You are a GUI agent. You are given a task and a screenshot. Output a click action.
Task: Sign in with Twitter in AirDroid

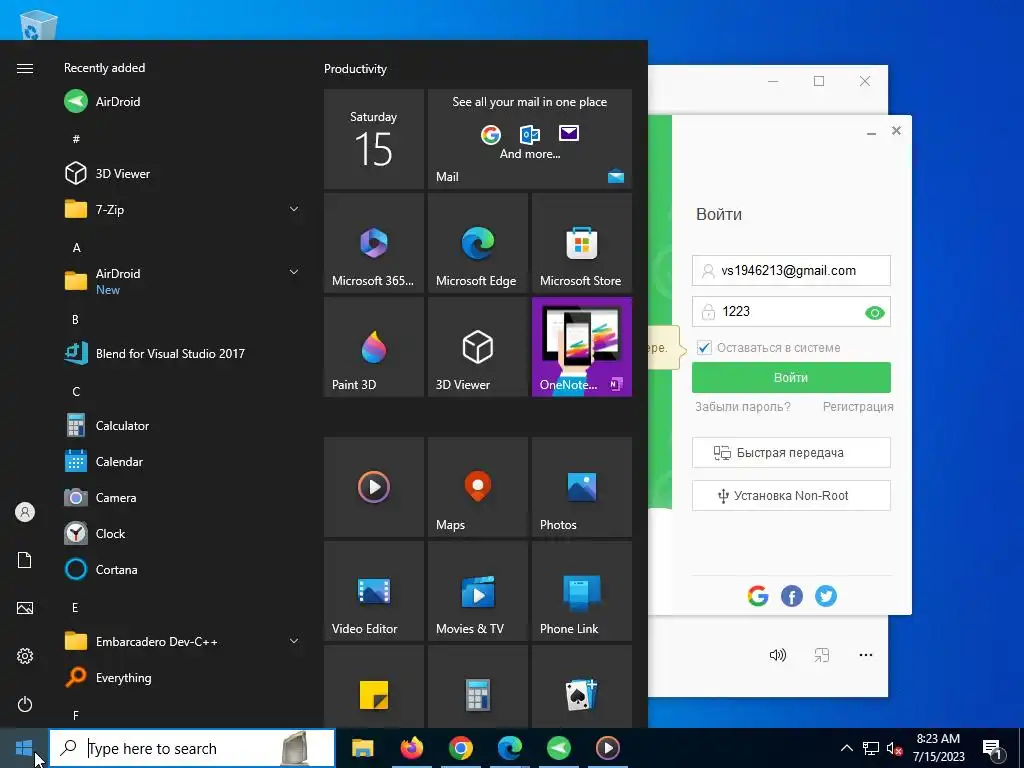(825, 596)
